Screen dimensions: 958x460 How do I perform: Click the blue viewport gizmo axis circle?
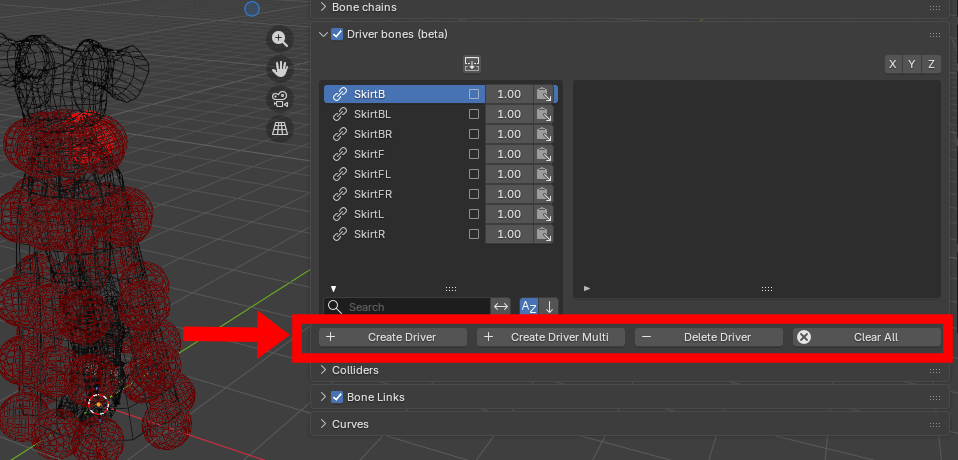(252, 9)
